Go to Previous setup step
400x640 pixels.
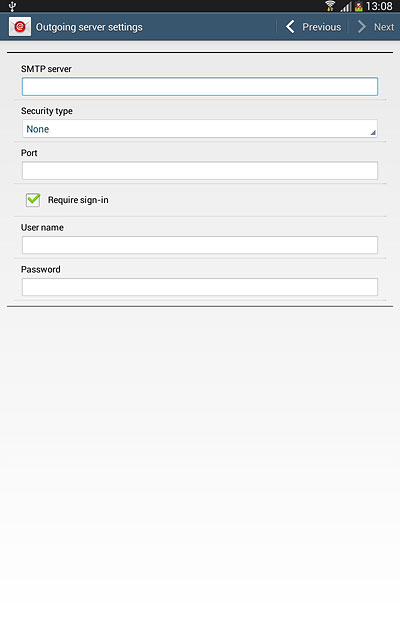pyautogui.click(x=313, y=27)
